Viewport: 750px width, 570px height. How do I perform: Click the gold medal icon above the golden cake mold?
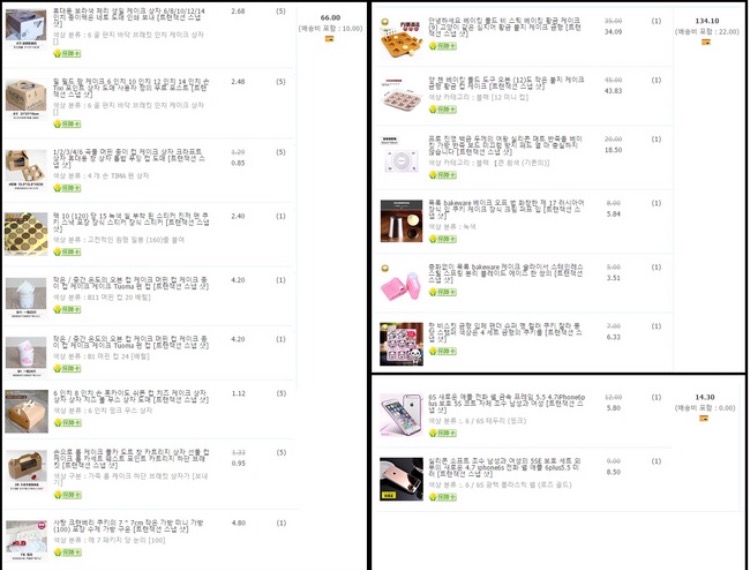[x=385, y=22]
